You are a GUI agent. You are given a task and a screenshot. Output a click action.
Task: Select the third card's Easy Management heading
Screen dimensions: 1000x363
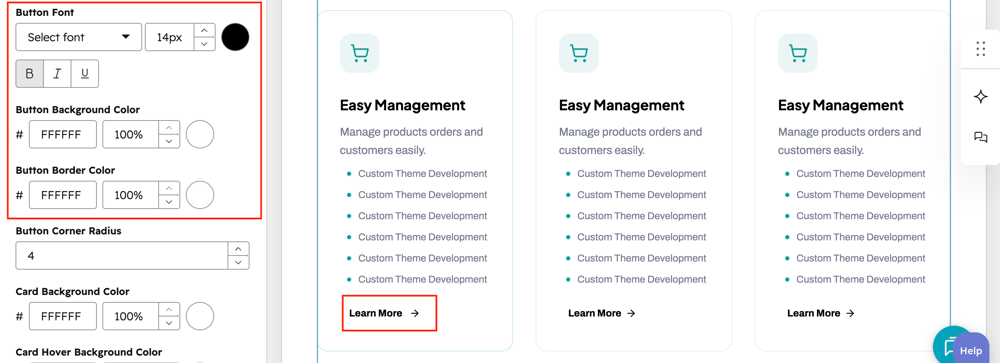(x=841, y=105)
